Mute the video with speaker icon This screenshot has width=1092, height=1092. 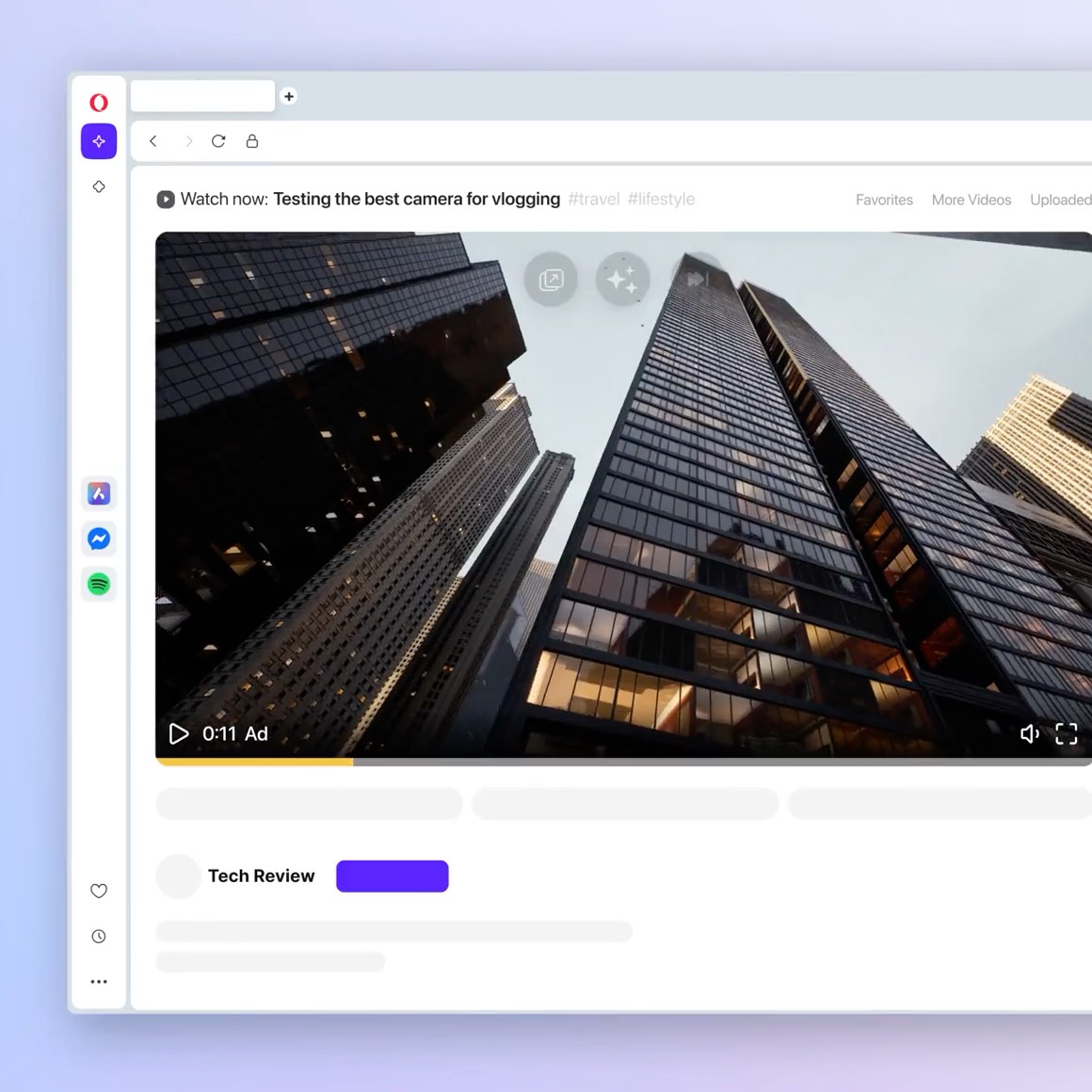click(1029, 733)
